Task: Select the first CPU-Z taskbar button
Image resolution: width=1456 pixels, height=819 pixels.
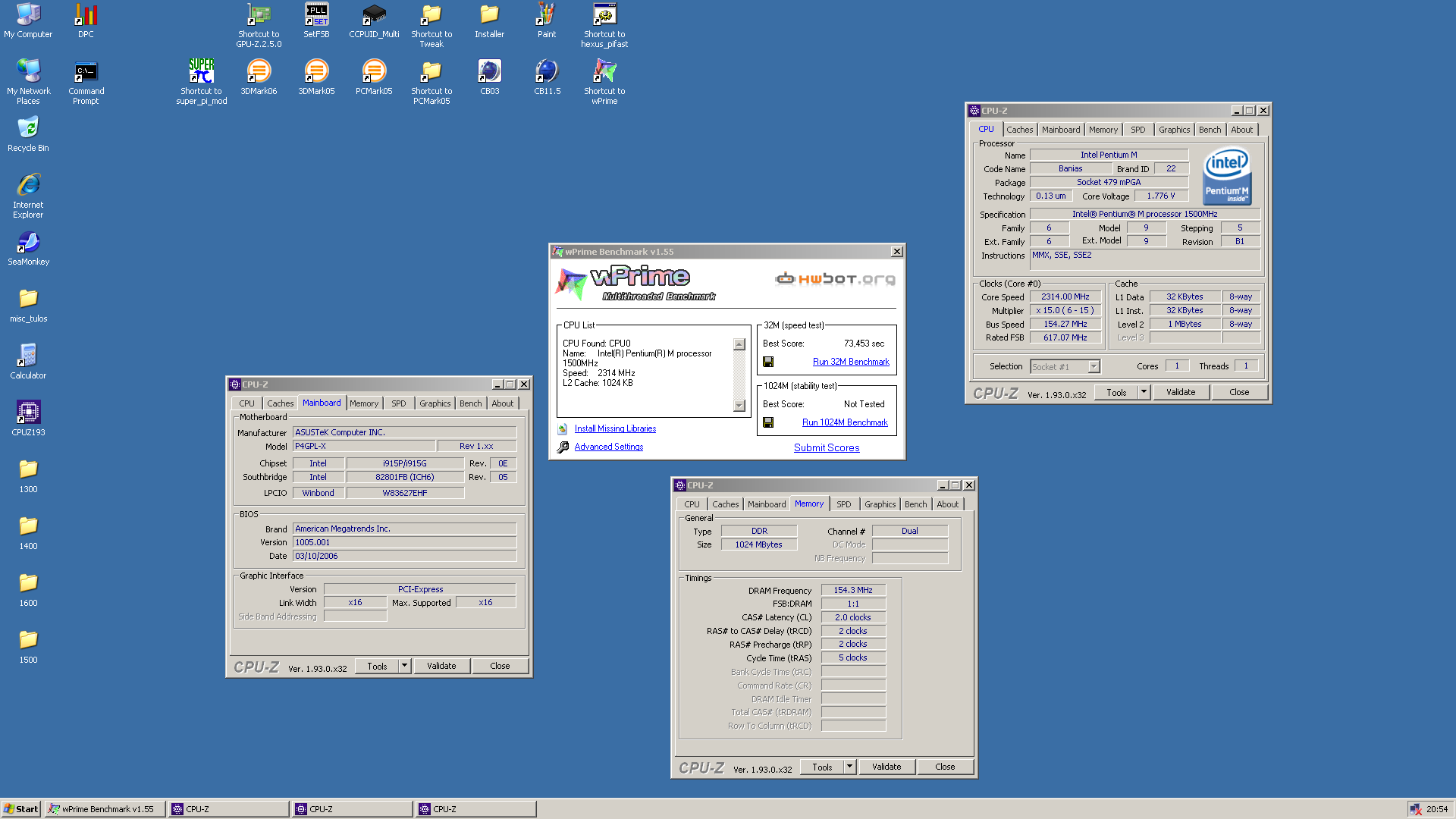Action: coord(229,809)
